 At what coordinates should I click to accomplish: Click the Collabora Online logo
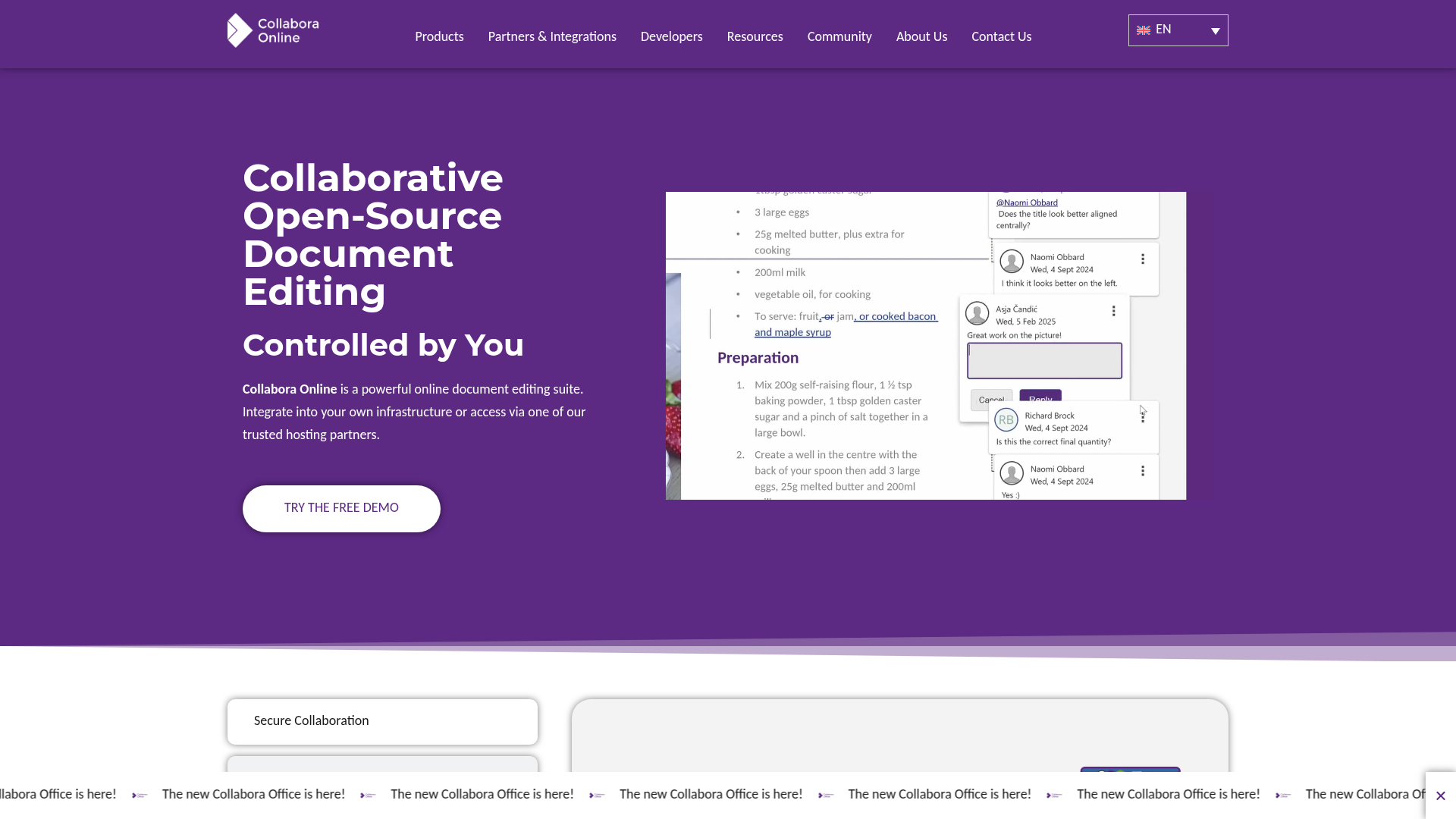coord(272,30)
